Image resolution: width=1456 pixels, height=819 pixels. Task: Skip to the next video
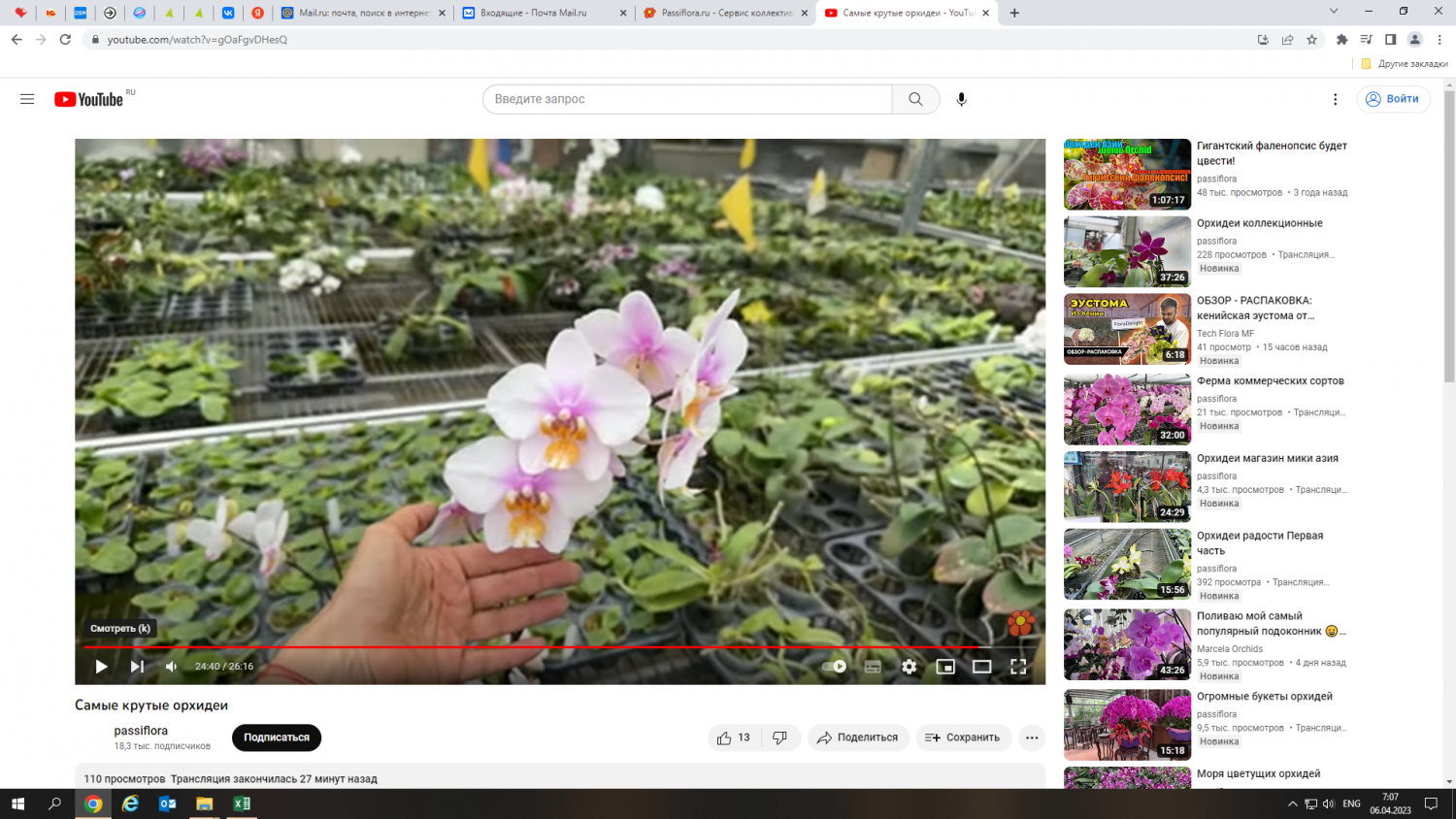tap(137, 667)
